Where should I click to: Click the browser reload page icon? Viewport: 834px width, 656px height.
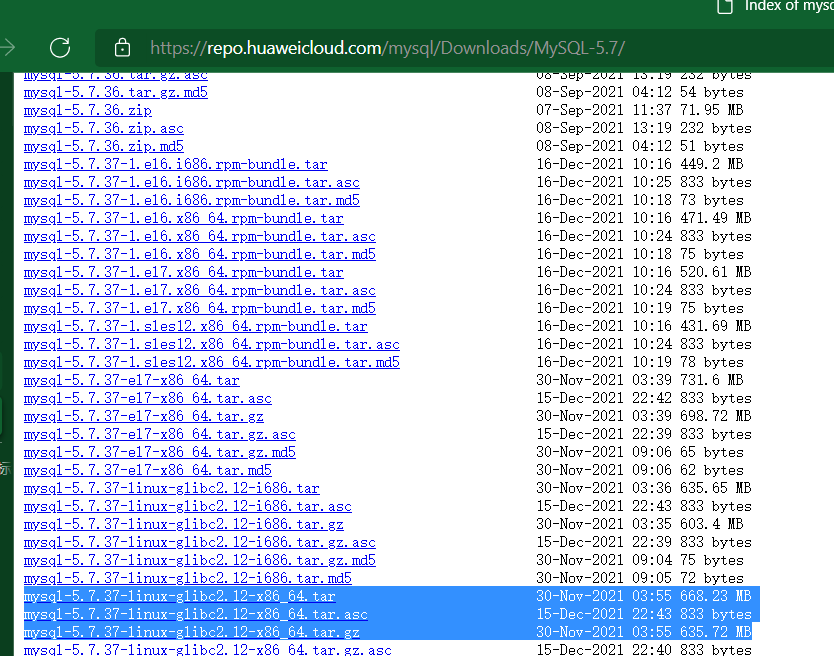coord(60,48)
